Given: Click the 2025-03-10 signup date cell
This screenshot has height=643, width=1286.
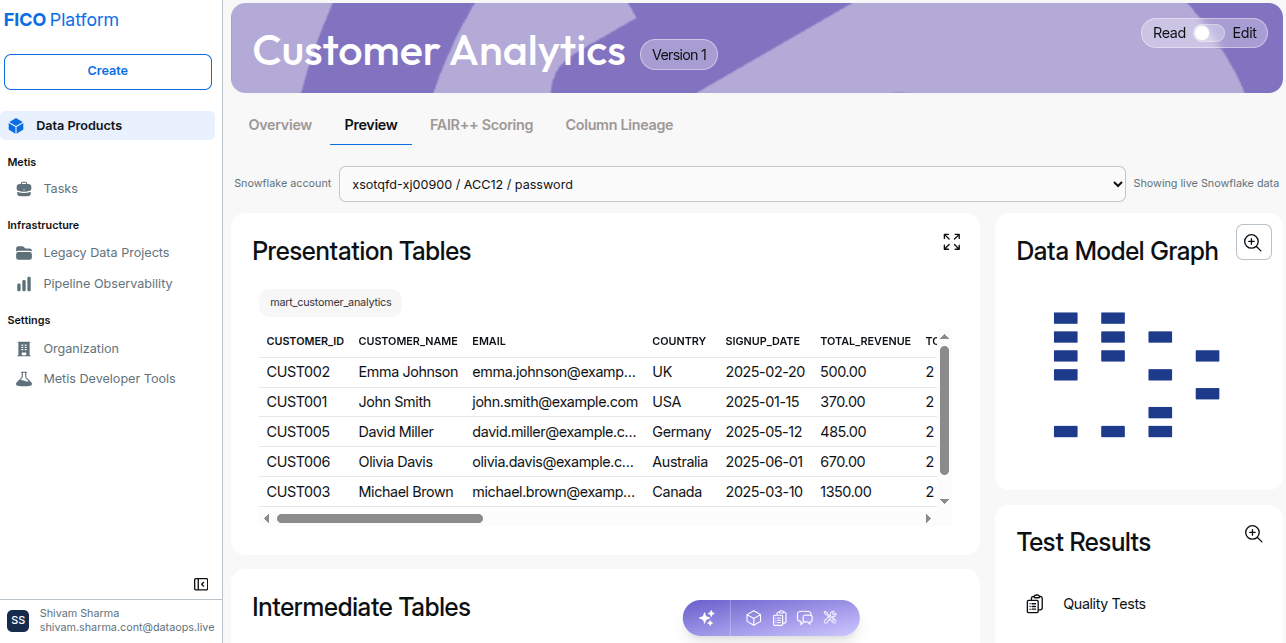Looking at the screenshot, I should (x=765, y=492).
